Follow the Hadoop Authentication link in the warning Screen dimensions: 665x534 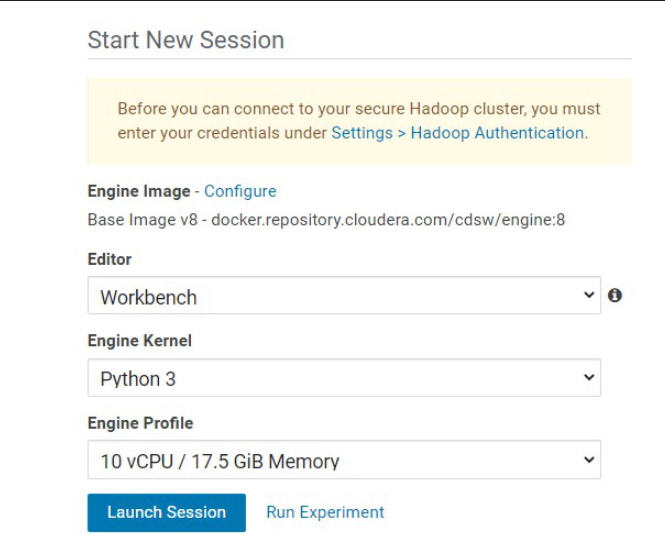pos(499,133)
